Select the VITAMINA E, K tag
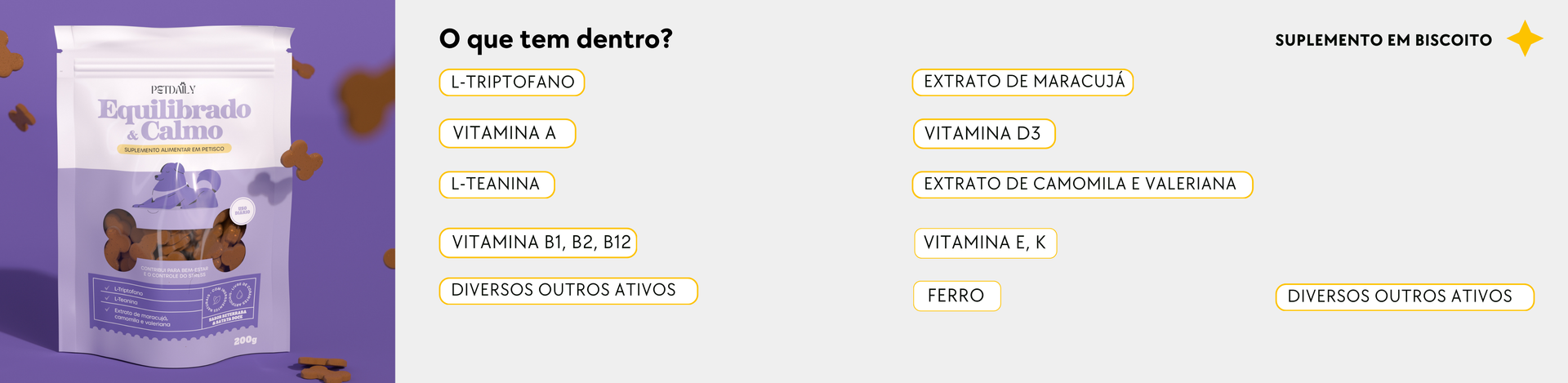This screenshot has width=1568, height=383. coord(985,243)
